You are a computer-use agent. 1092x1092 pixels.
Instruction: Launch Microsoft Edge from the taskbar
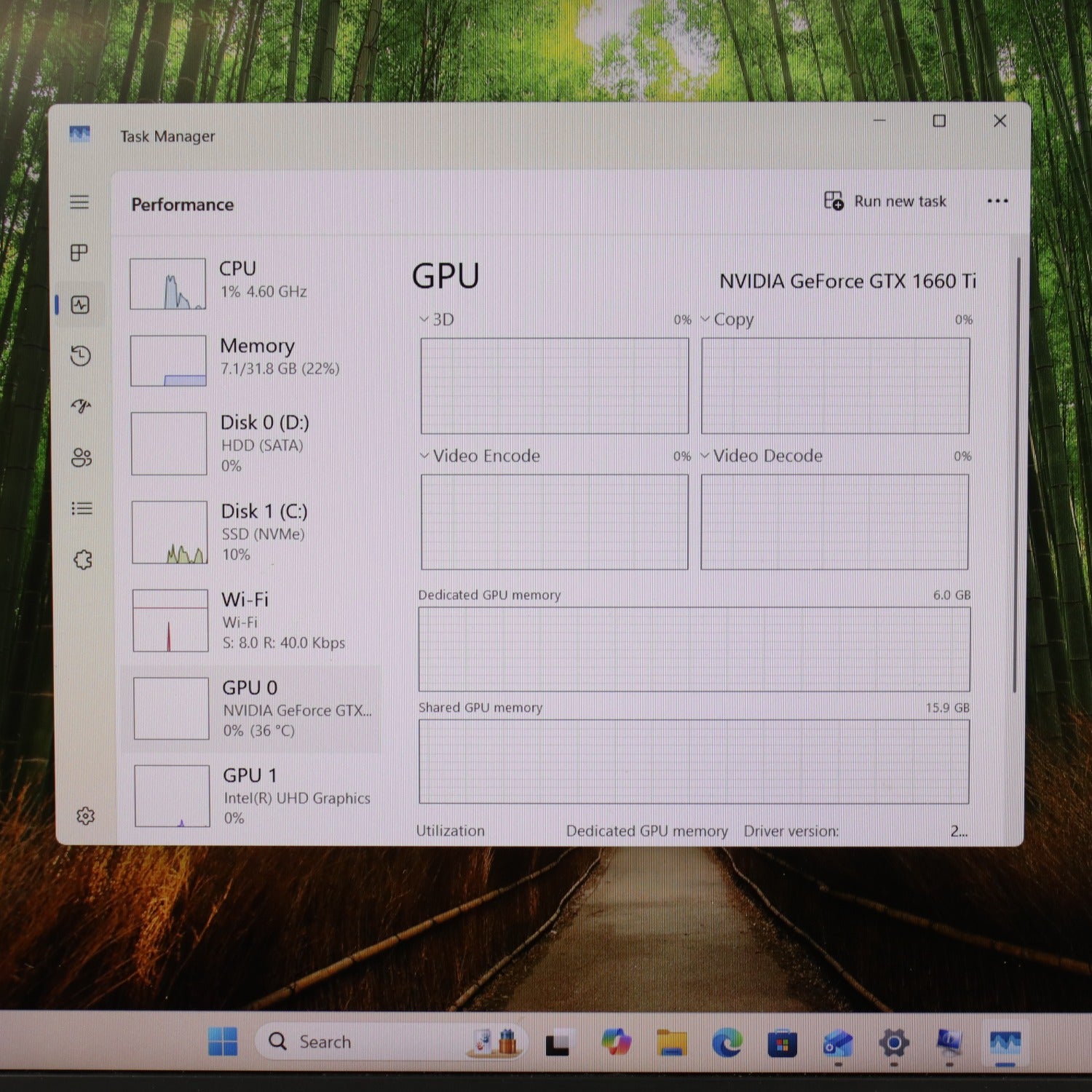pyautogui.click(x=727, y=1043)
